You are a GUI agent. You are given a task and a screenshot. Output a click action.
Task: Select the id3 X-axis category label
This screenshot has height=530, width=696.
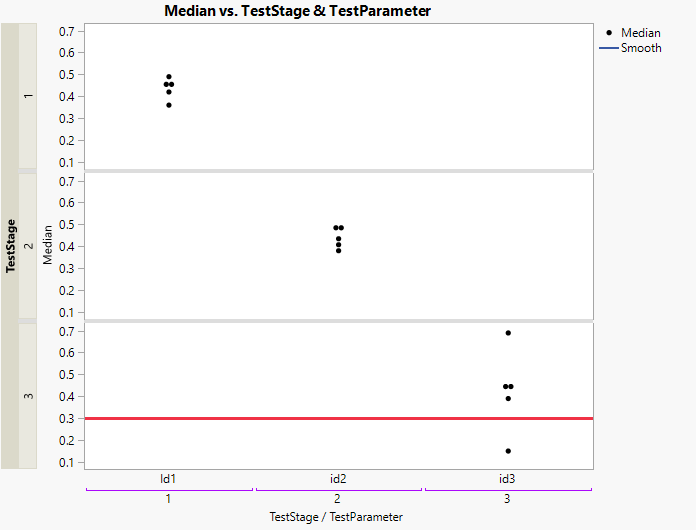pos(508,479)
